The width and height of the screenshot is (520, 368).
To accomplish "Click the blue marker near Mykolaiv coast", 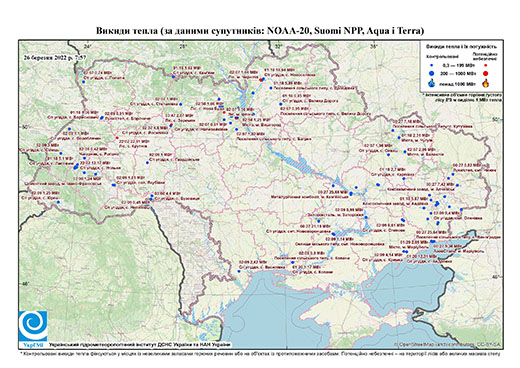I will click(239, 271).
